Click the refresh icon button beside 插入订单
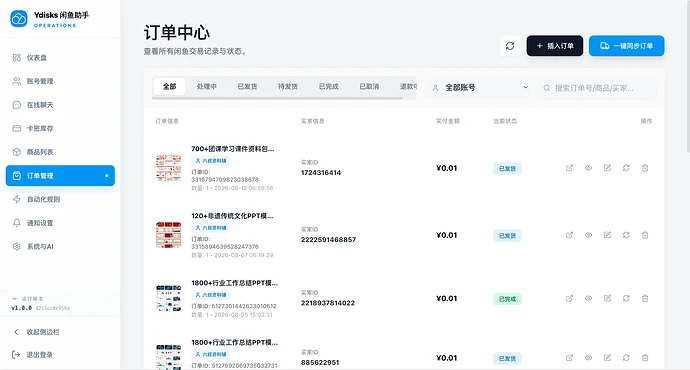 [510, 46]
